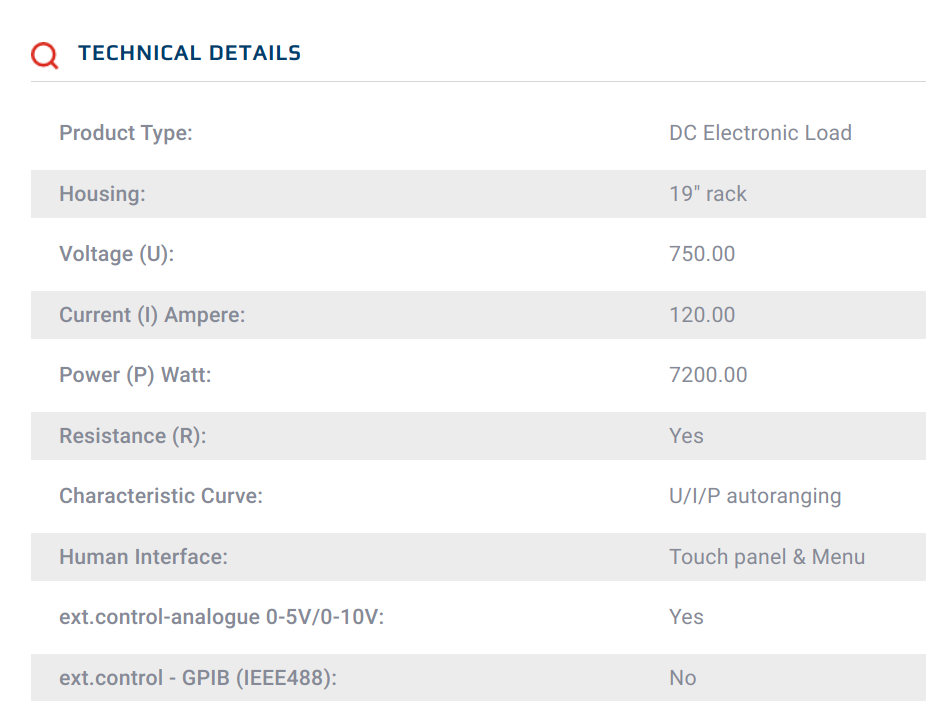
Task: Click the Yes value for Resistance
Action: (686, 436)
